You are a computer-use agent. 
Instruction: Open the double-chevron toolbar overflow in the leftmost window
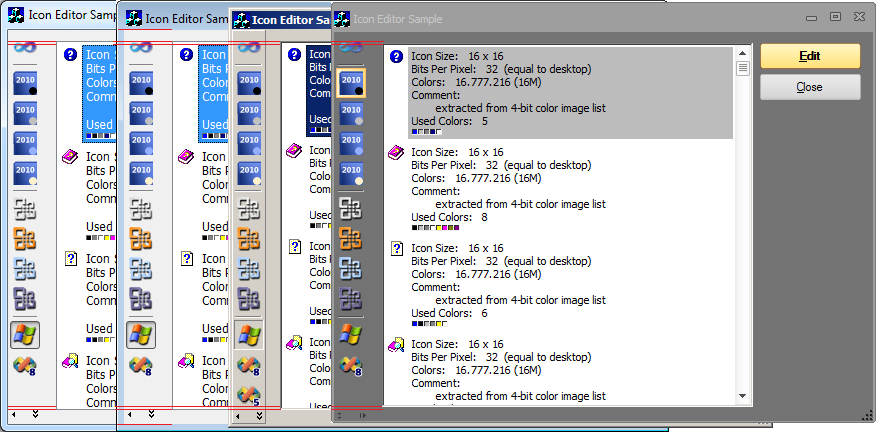tap(36, 415)
